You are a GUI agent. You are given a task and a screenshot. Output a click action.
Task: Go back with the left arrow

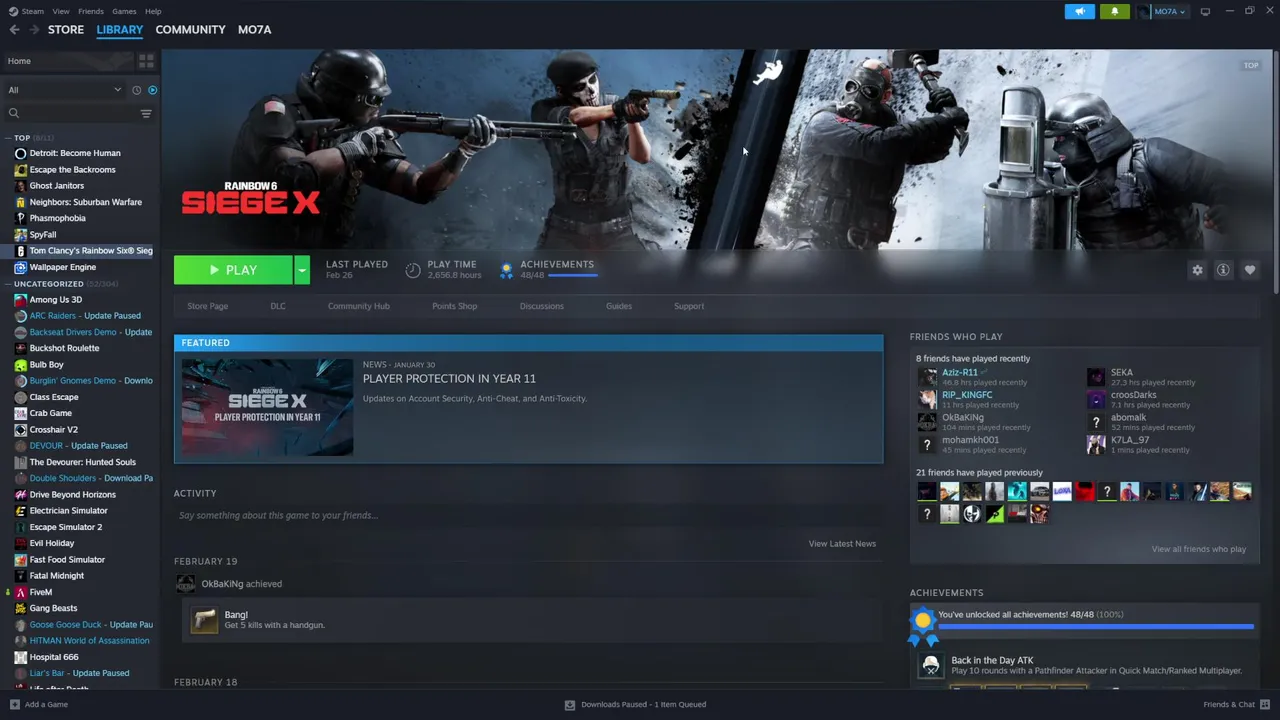tap(14, 29)
